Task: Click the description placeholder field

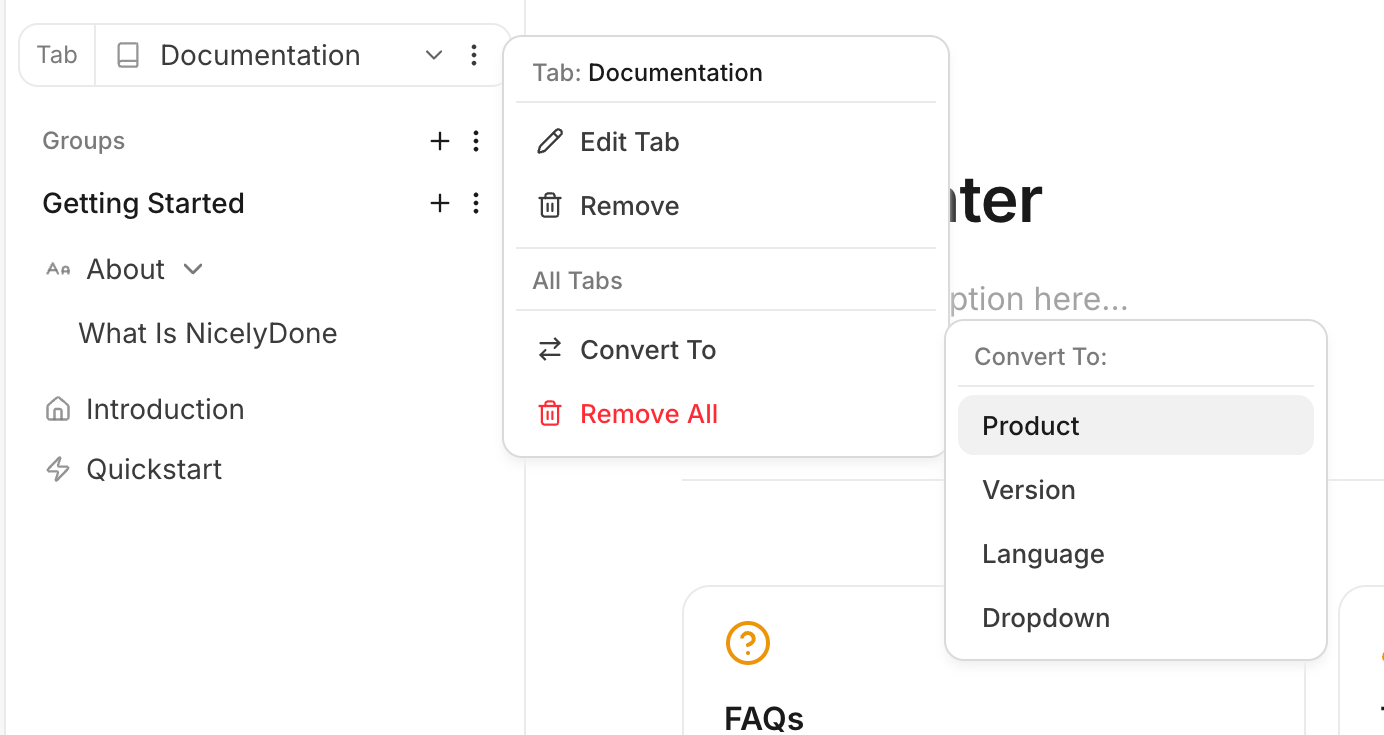Action: click(x=1036, y=298)
